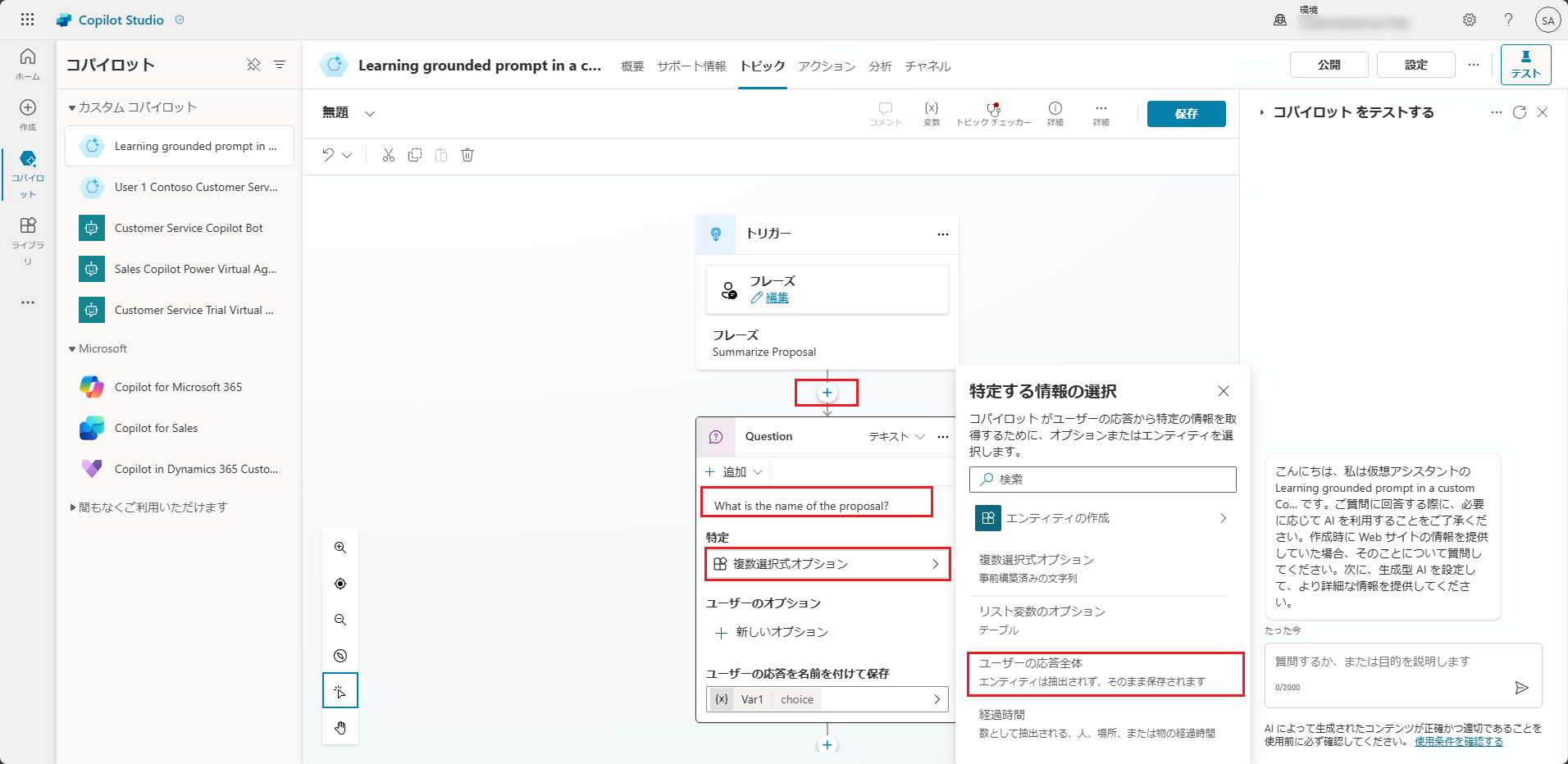Open the help question mark
1568x764 pixels.
(x=1508, y=20)
